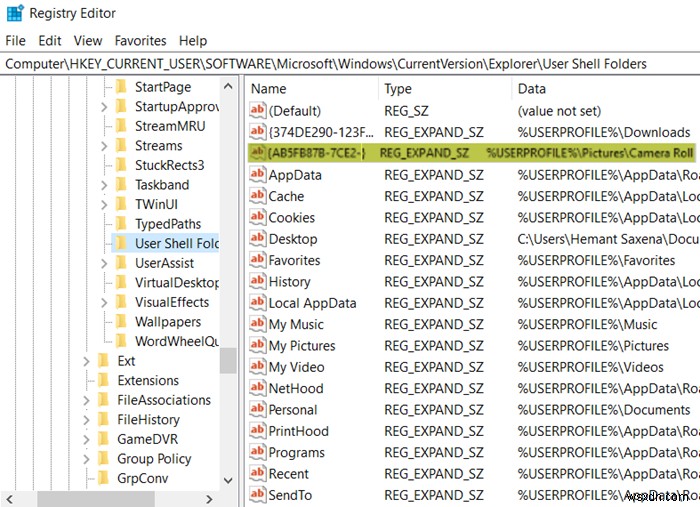Sort values by Name column header
Image resolution: width=700 pixels, height=507 pixels.
coord(312,88)
